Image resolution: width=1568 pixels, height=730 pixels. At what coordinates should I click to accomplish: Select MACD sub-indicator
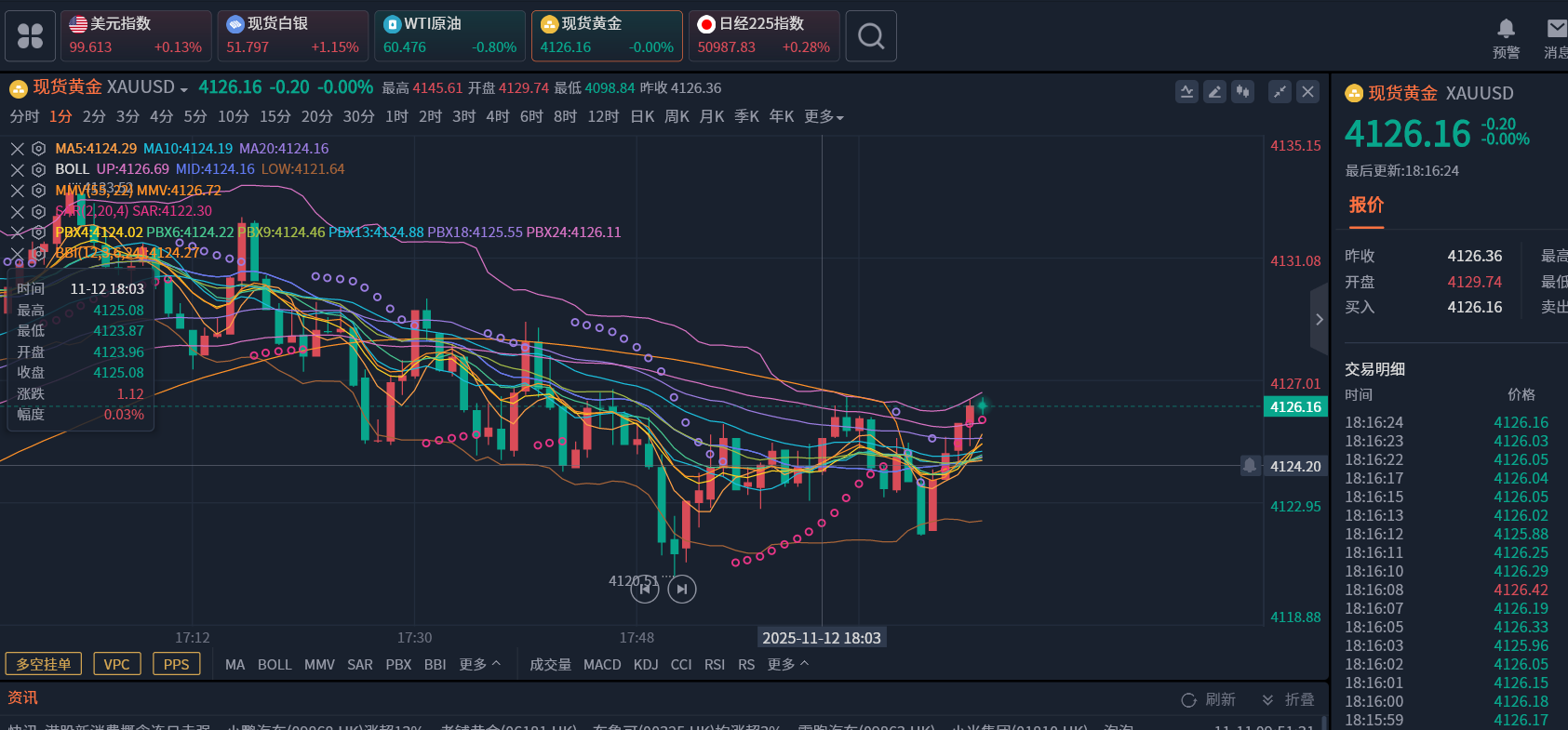point(602,664)
